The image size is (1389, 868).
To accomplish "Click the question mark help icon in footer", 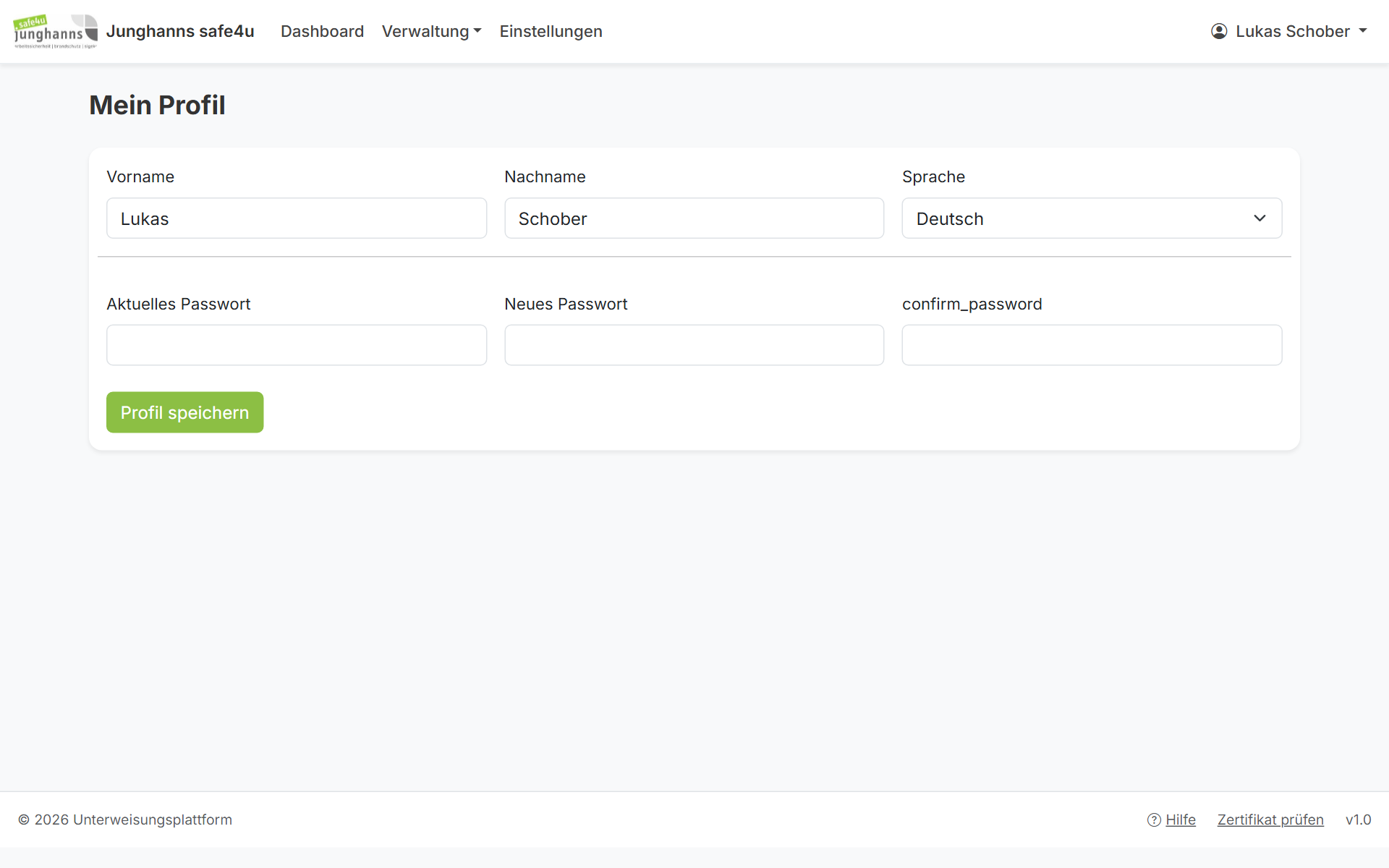I will (1154, 820).
